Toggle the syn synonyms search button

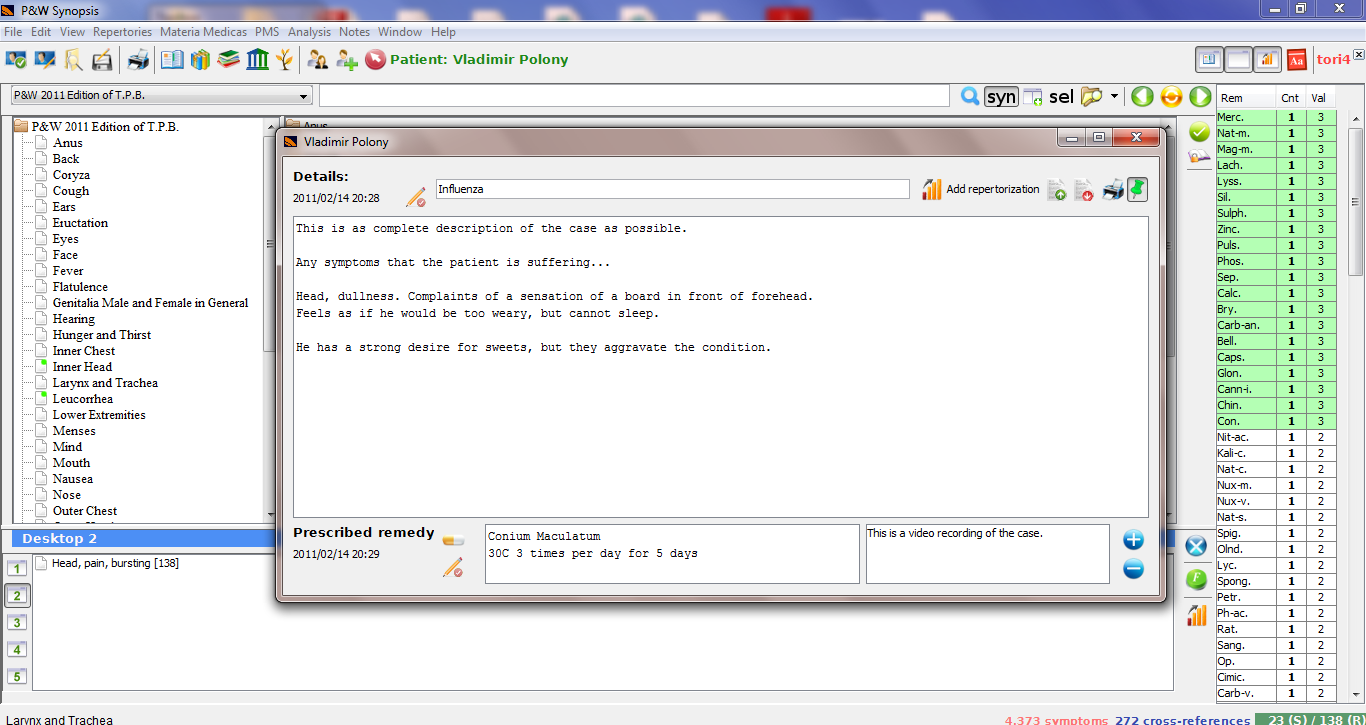point(1001,97)
